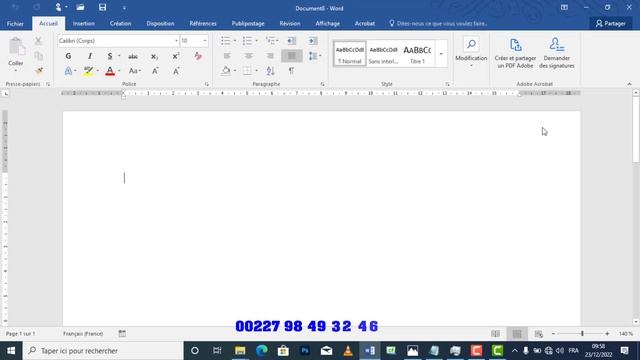Clear all formatting with eraser icon
Viewport: 640px width, 360px height.
[x=198, y=56]
